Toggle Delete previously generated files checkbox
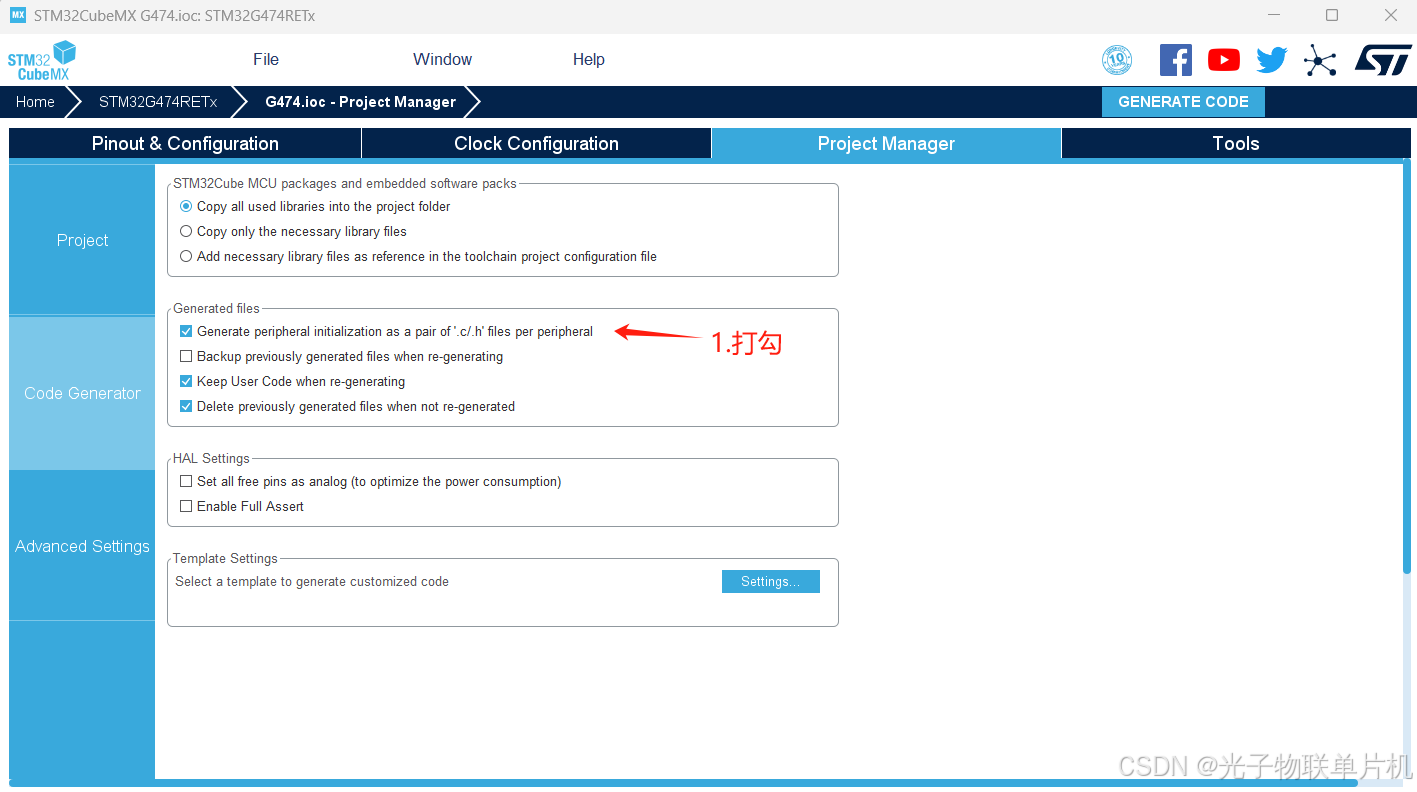1417x792 pixels. [x=186, y=406]
